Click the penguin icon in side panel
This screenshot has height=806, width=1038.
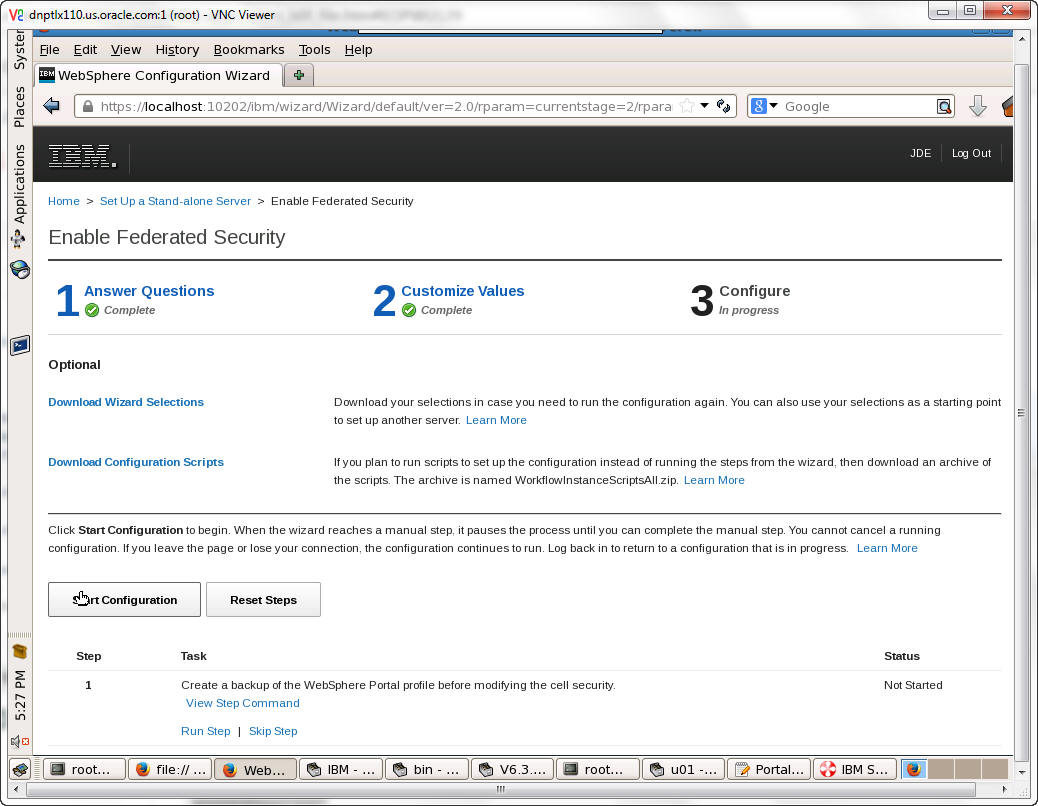(x=19, y=240)
